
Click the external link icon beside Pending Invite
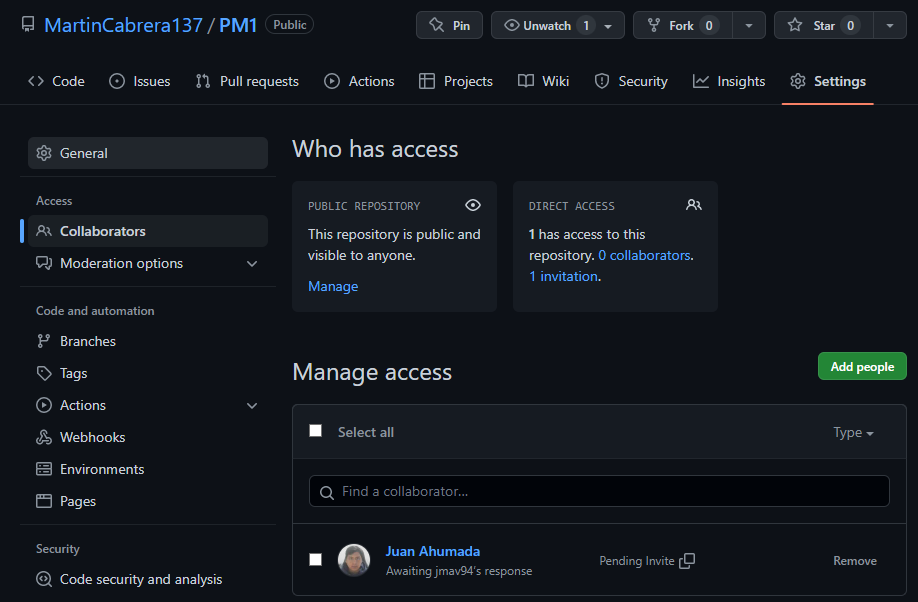[687, 561]
